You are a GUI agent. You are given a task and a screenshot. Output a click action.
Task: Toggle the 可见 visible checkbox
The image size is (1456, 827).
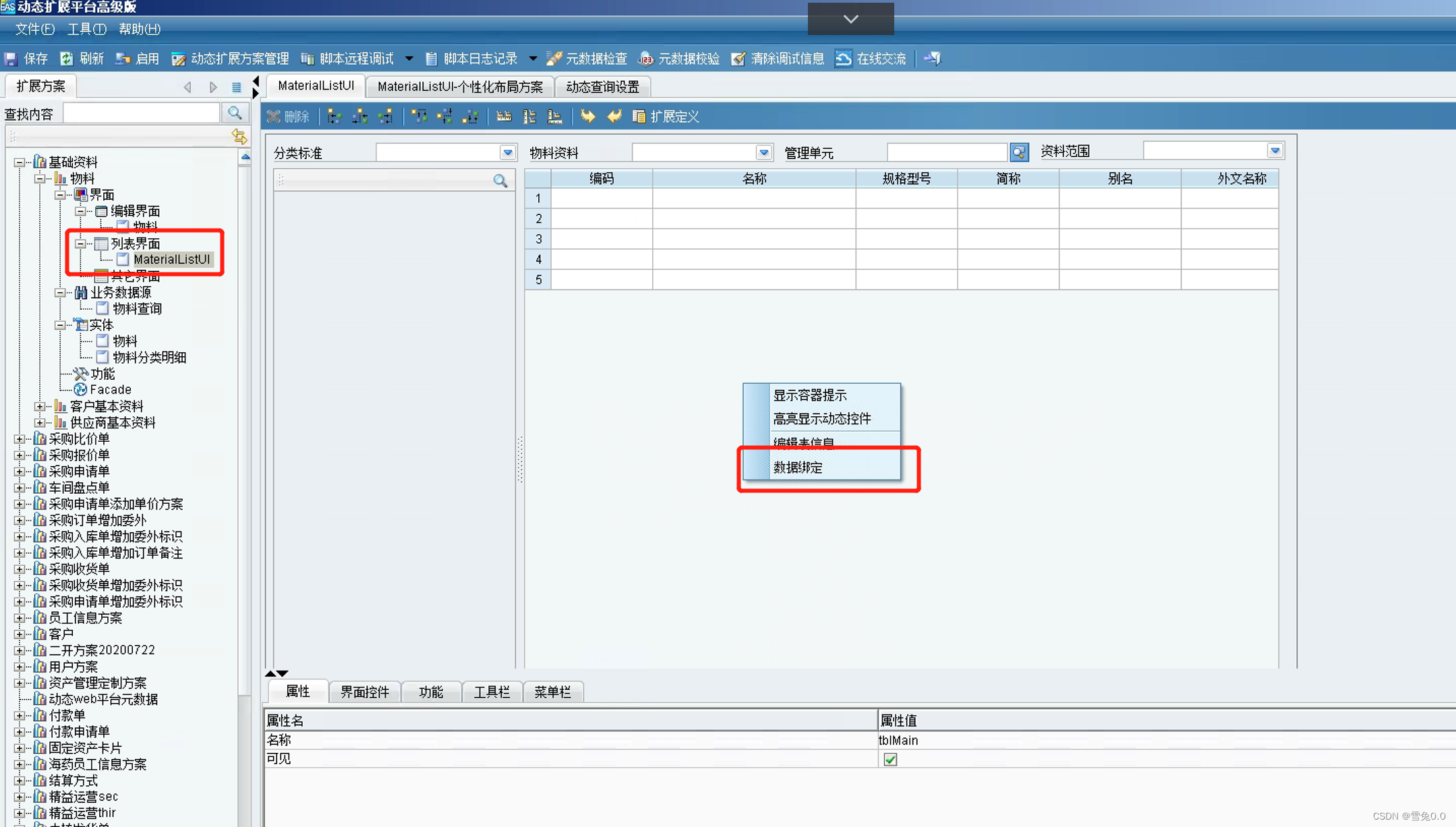pyautogui.click(x=890, y=760)
